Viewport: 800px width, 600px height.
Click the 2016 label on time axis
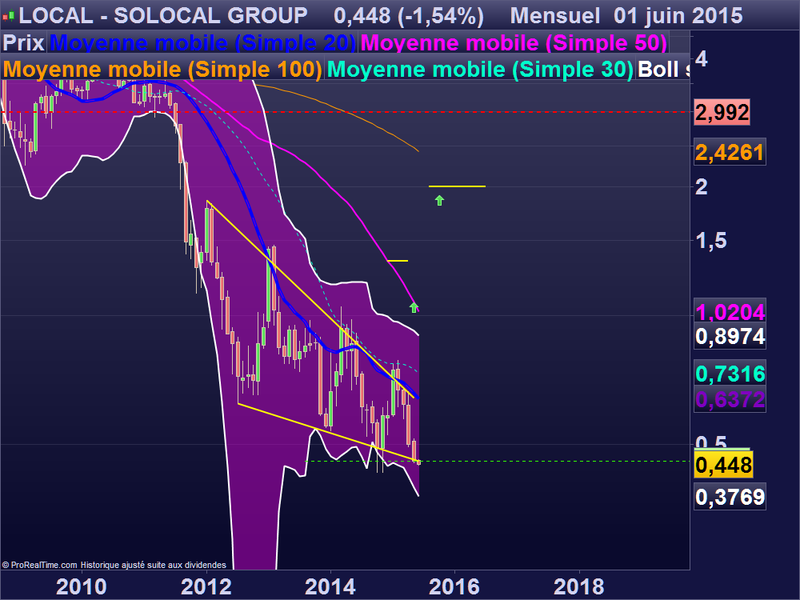454,587
